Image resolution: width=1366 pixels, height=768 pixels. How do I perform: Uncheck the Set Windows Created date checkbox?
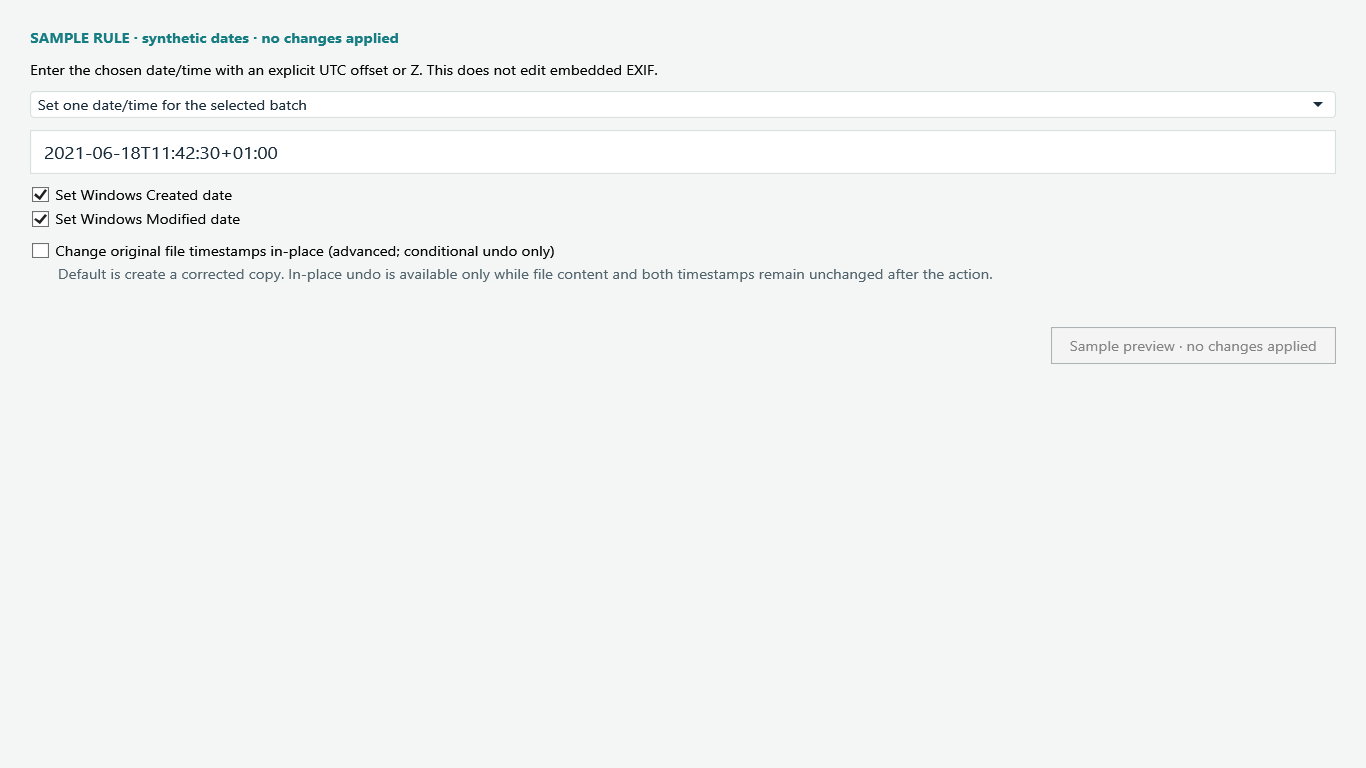(41, 195)
